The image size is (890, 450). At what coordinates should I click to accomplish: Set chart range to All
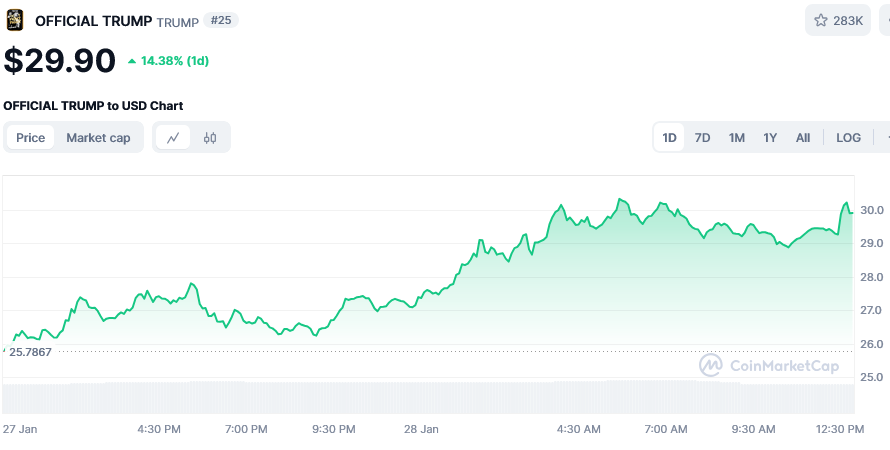pos(803,137)
